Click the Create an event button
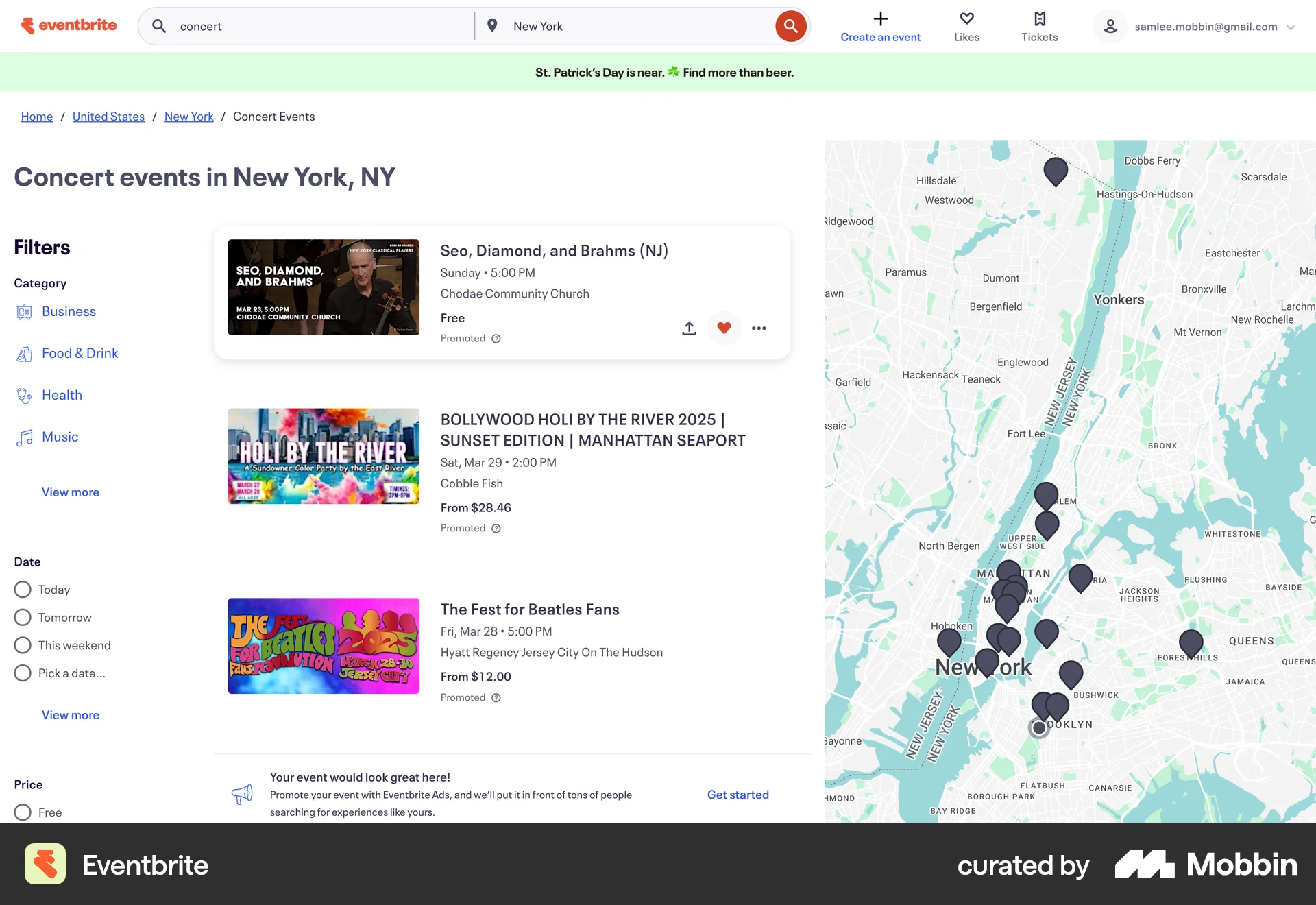 coord(880,26)
